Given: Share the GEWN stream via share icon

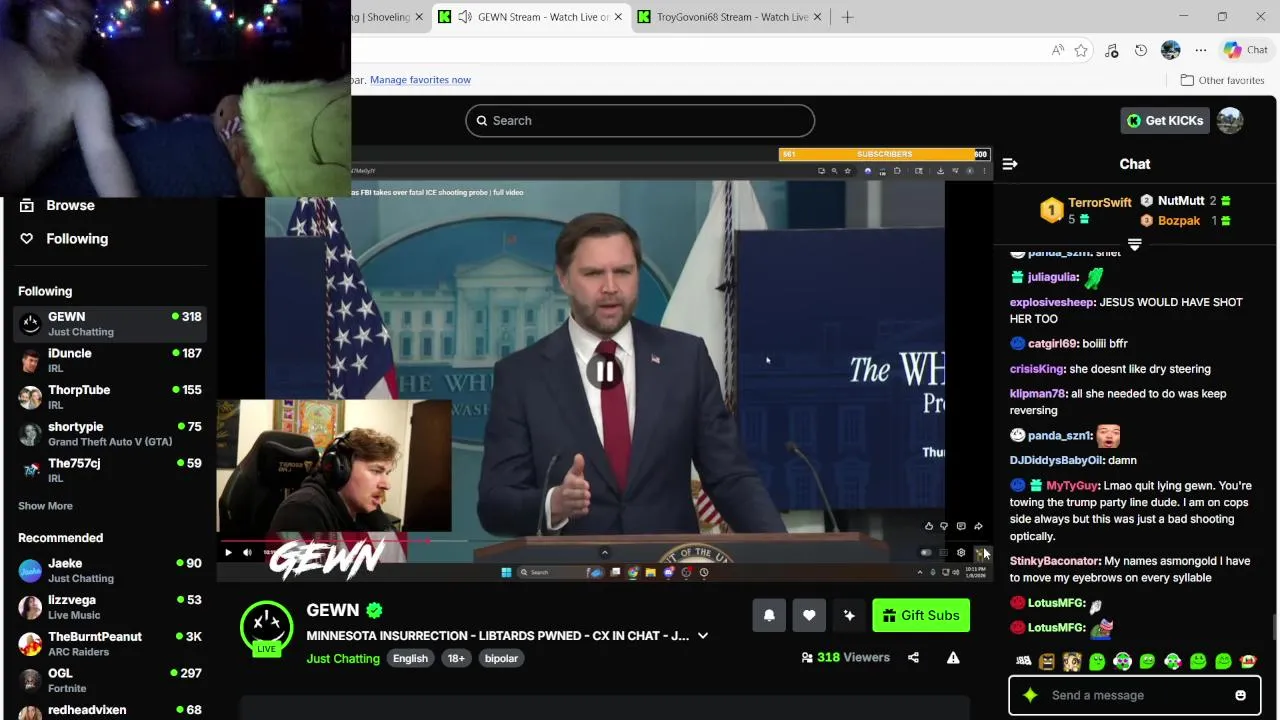Looking at the screenshot, I should pos(913,657).
